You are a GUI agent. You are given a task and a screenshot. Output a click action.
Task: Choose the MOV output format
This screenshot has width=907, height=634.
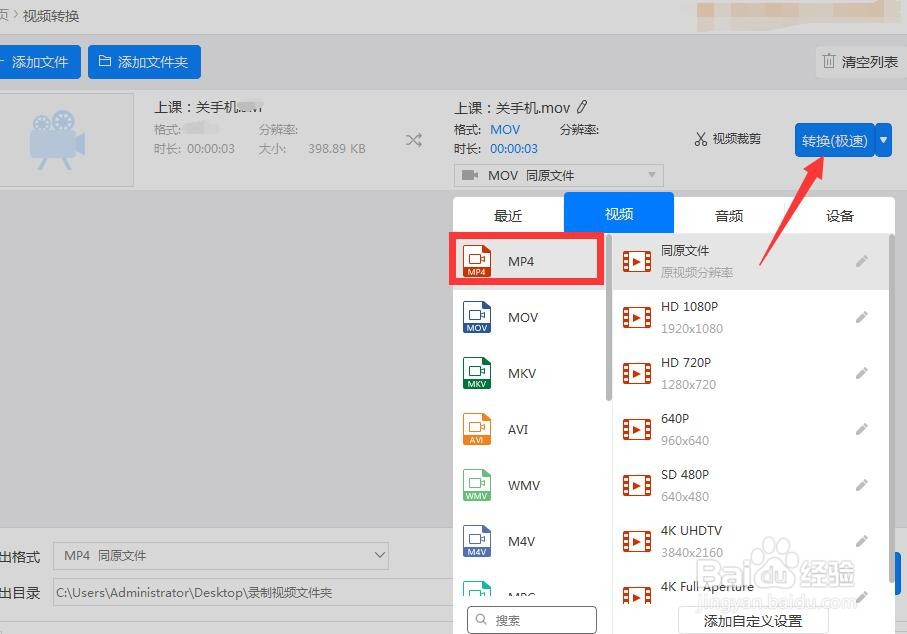click(x=522, y=317)
